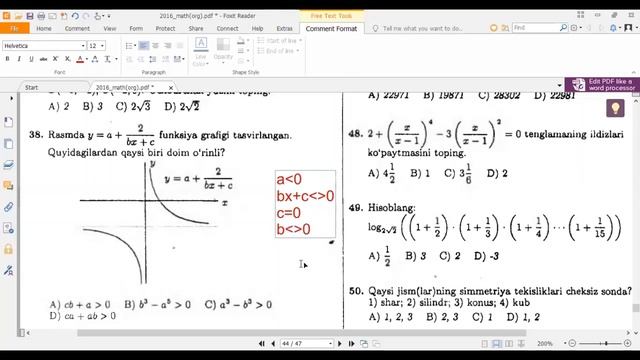640x360 pixels.
Task: Go to the next page
Action: [340, 344]
